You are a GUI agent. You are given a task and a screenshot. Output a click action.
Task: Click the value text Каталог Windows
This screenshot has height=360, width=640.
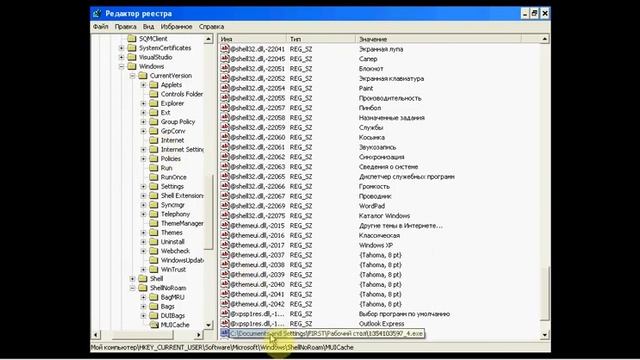[x=384, y=216]
